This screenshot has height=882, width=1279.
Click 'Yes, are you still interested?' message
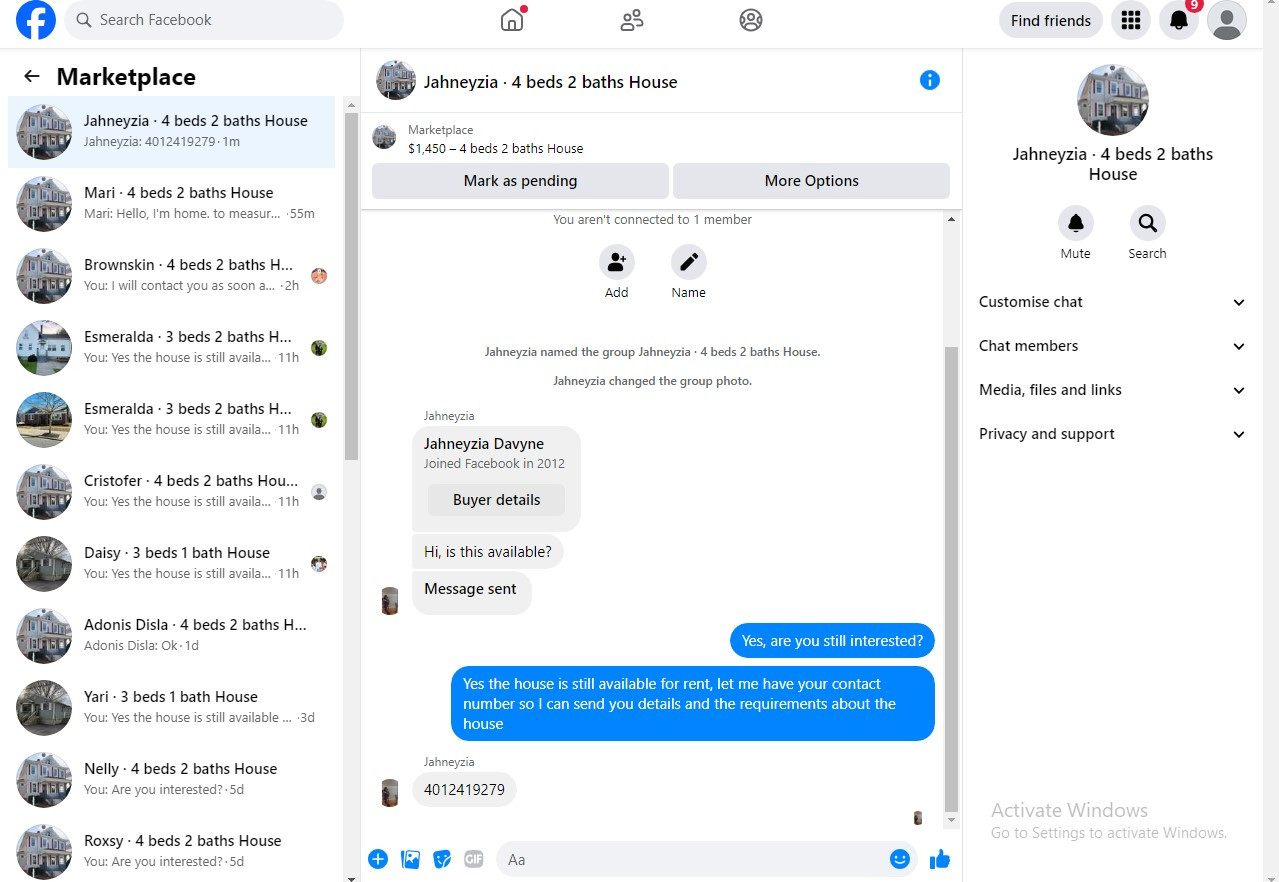pyautogui.click(x=832, y=641)
